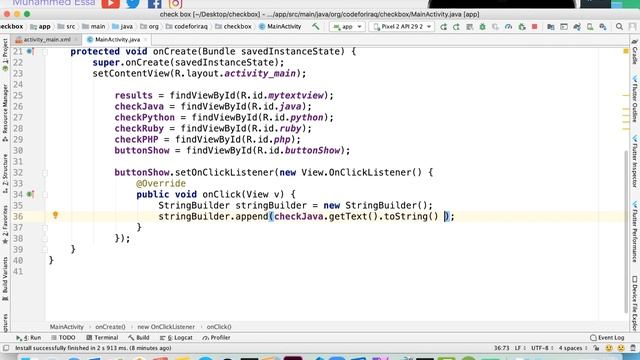Image resolution: width=640 pixels, height=360 pixels.
Task: Click the Apply Changes icon beside Run
Action: tap(456, 27)
